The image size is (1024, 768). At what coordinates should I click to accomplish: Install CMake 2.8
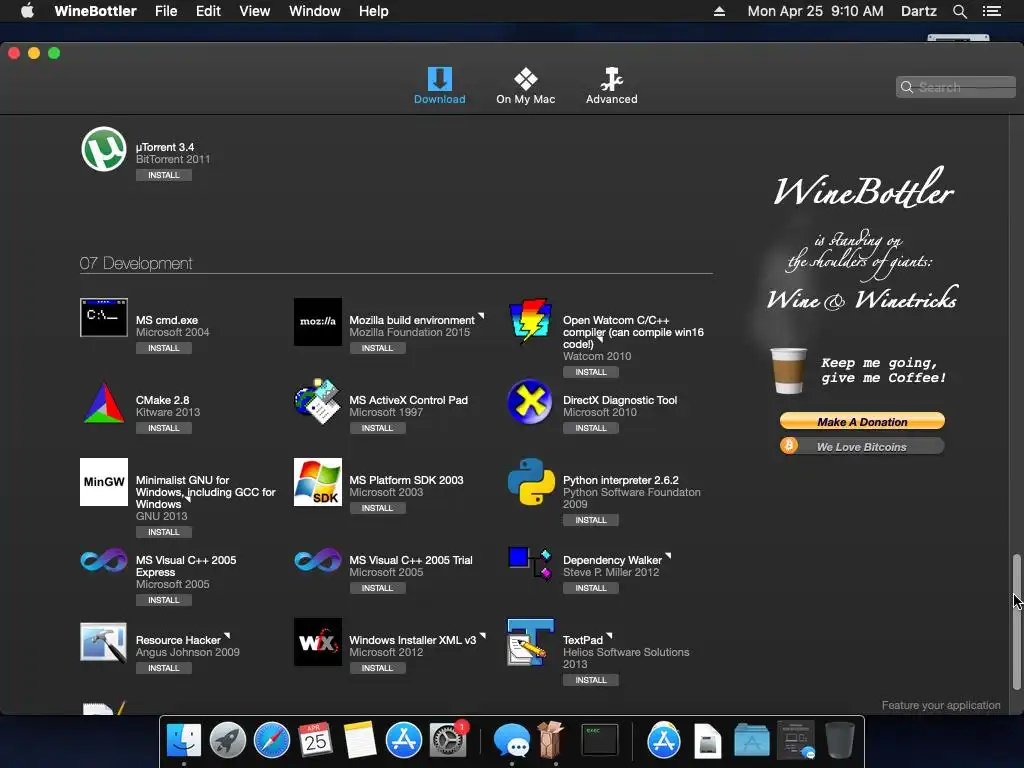point(164,428)
